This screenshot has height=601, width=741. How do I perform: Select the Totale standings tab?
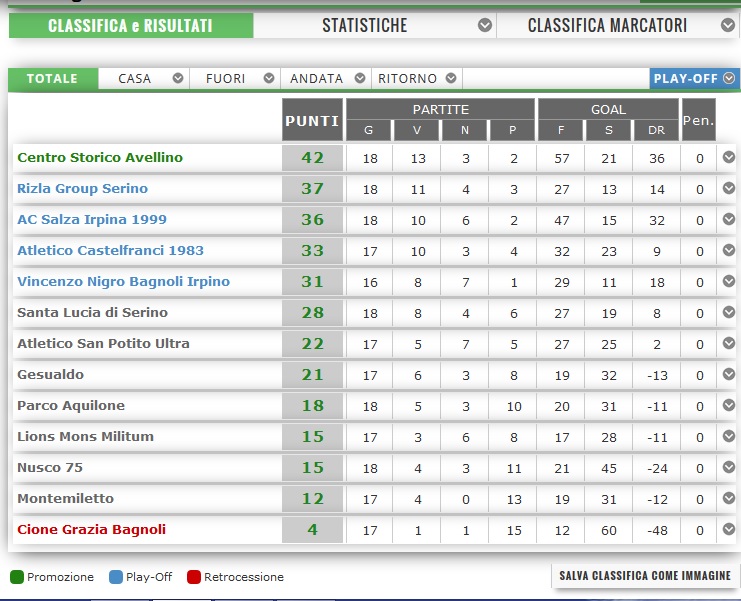[x=52, y=78]
